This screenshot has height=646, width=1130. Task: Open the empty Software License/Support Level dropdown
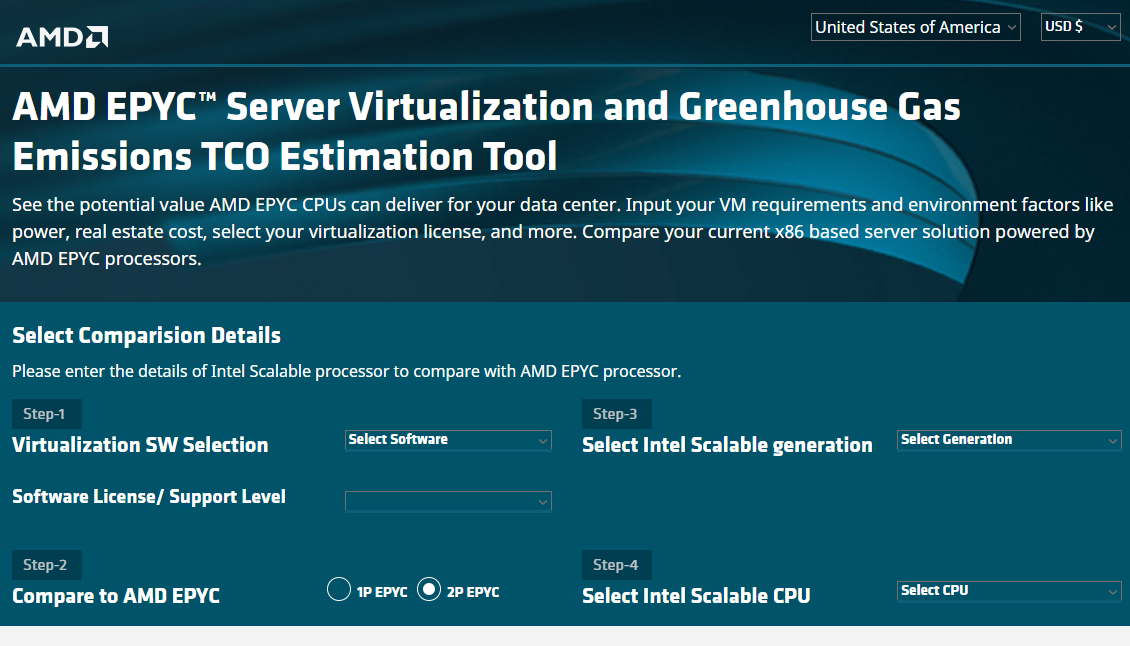[447, 501]
